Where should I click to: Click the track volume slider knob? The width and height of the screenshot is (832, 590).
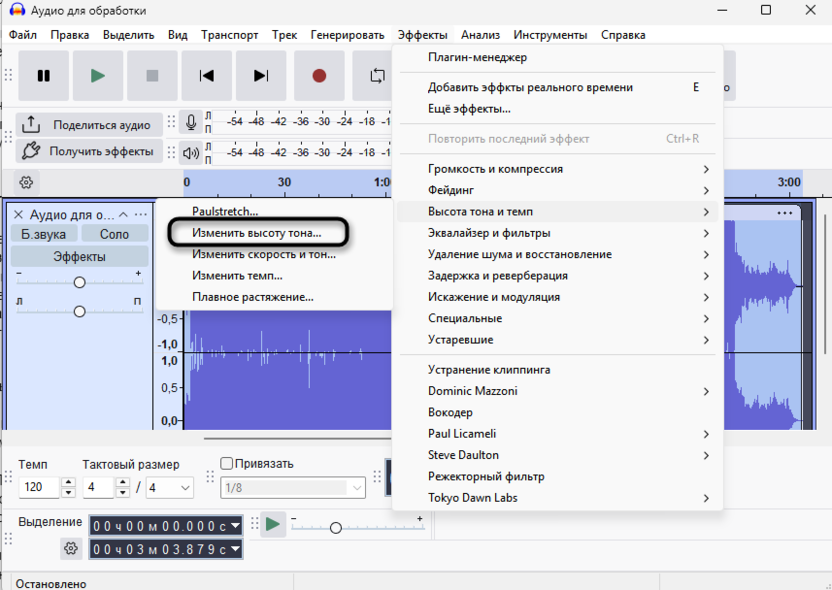(79, 282)
